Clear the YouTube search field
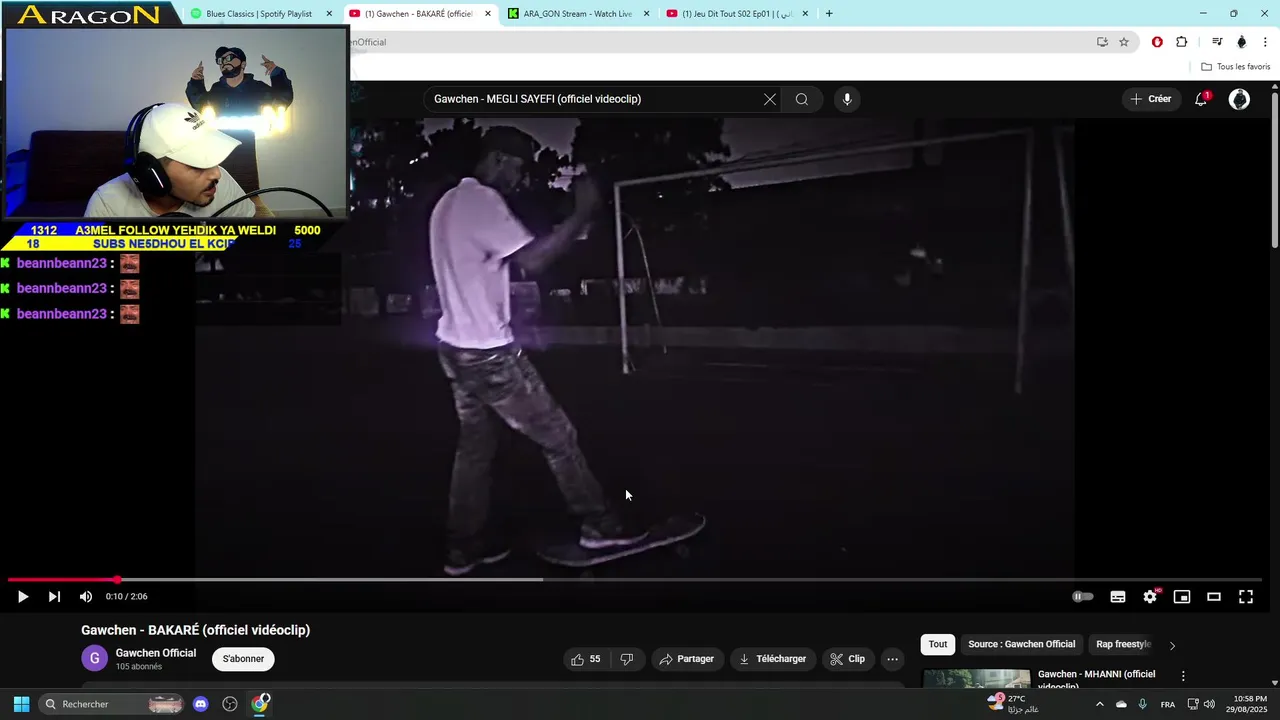The width and height of the screenshot is (1280, 720). pos(770,99)
